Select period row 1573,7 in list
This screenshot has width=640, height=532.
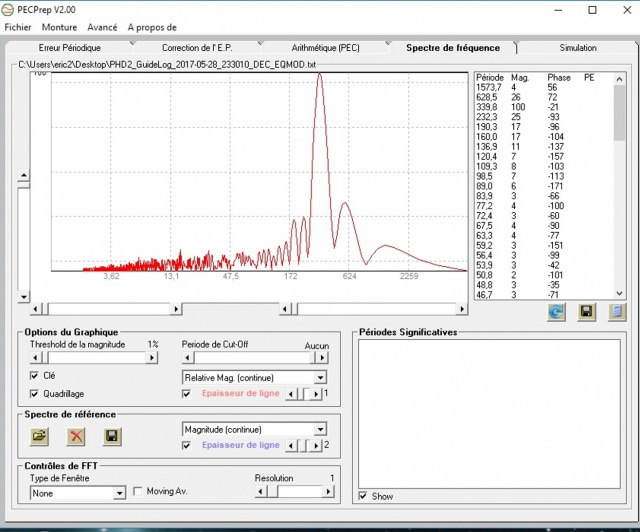[x=544, y=87]
